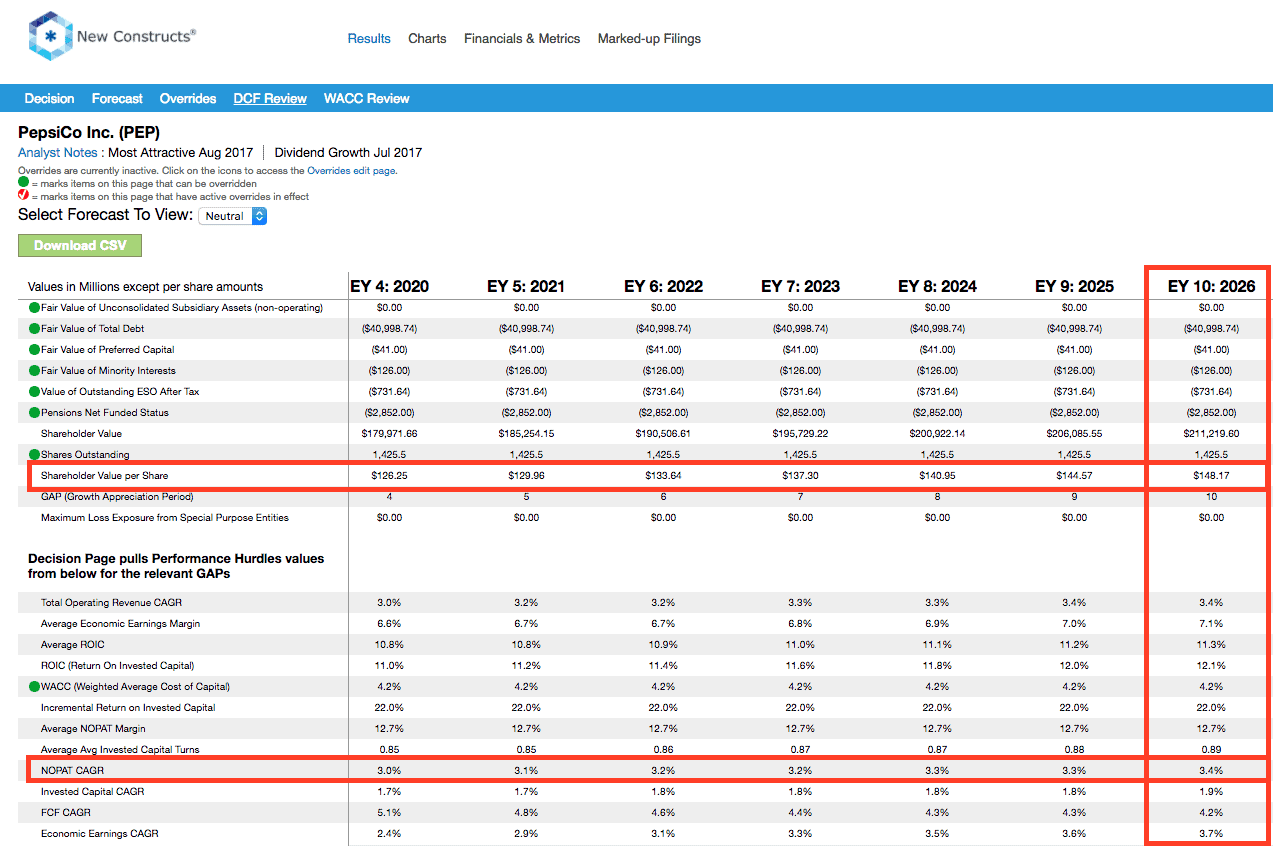Open the Charts top navigation tab

[x=427, y=38]
